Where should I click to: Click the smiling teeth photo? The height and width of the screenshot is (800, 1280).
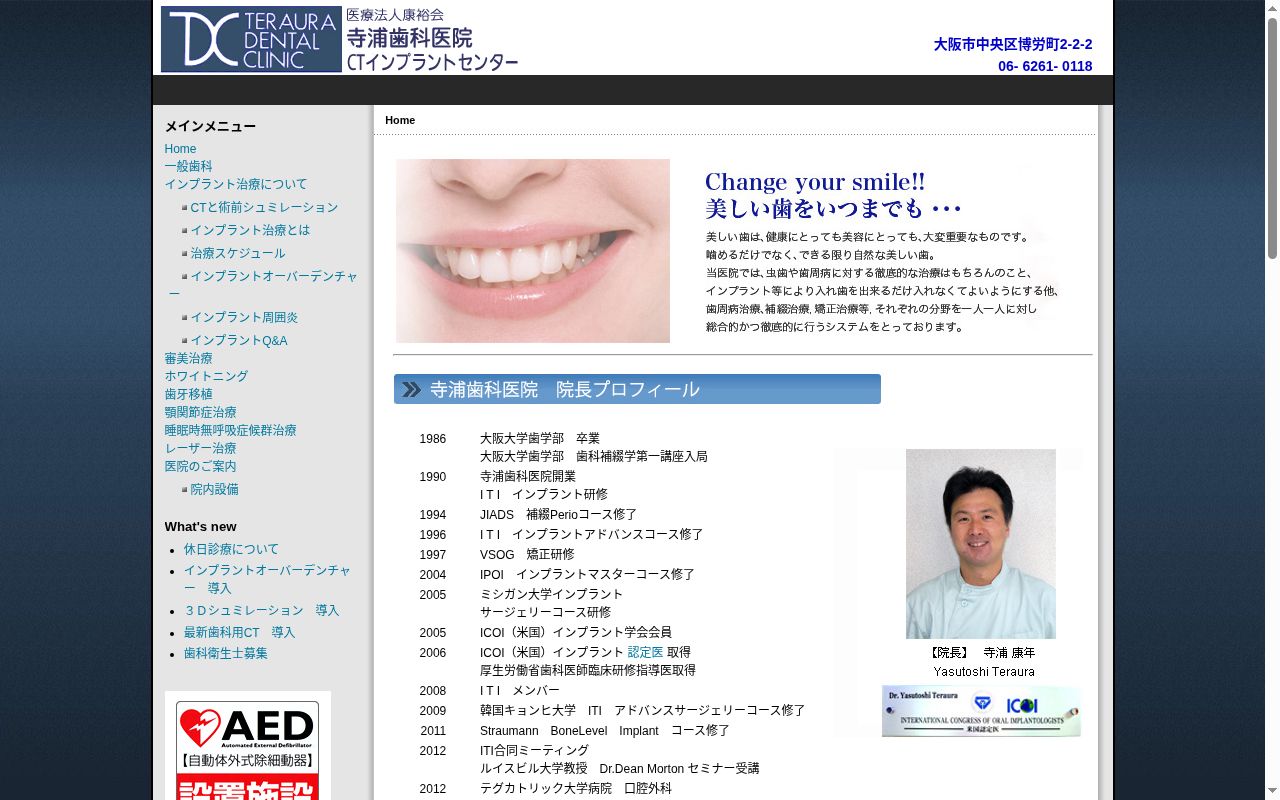click(x=533, y=251)
